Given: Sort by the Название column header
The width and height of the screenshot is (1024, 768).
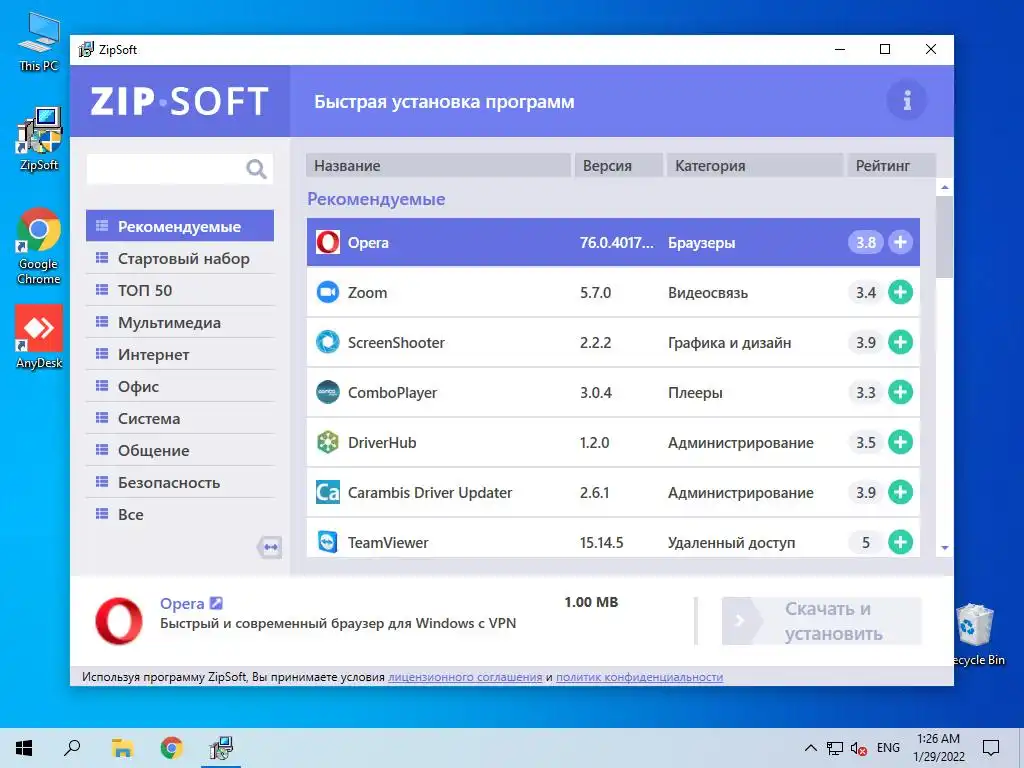Looking at the screenshot, I should (x=438, y=165).
